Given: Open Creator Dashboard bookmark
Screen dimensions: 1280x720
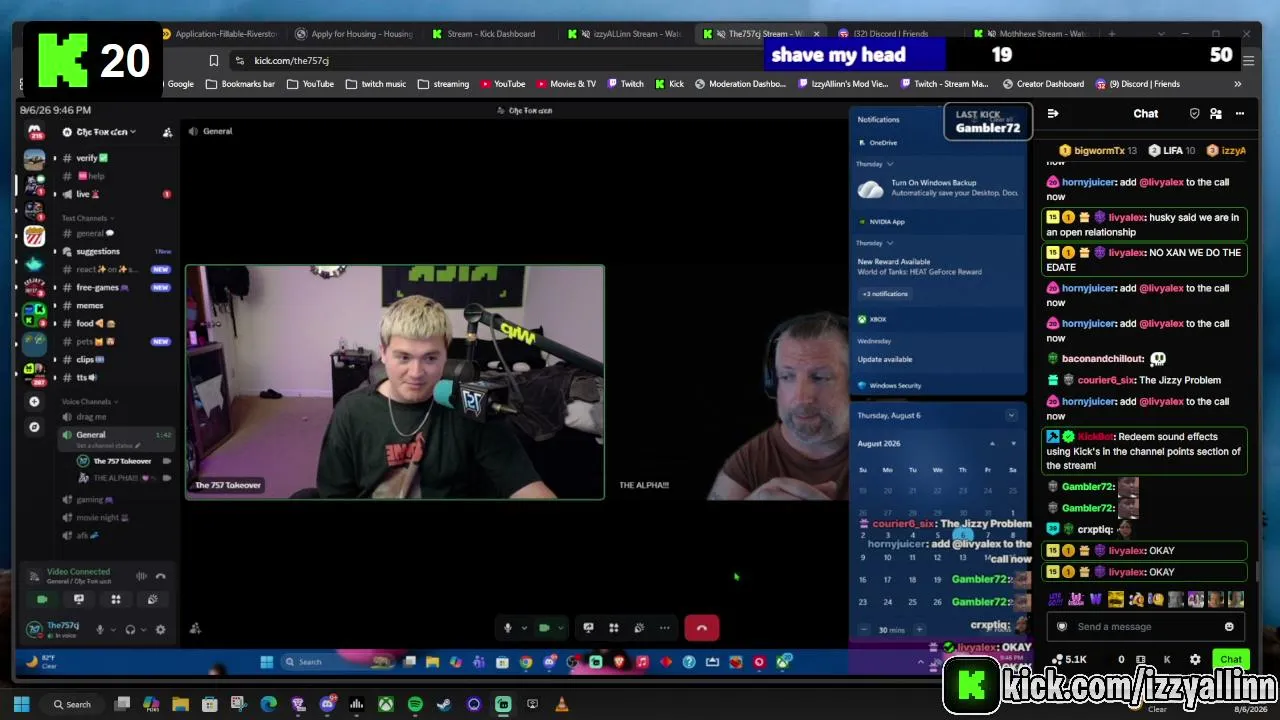Looking at the screenshot, I should click(x=1043, y=84).
